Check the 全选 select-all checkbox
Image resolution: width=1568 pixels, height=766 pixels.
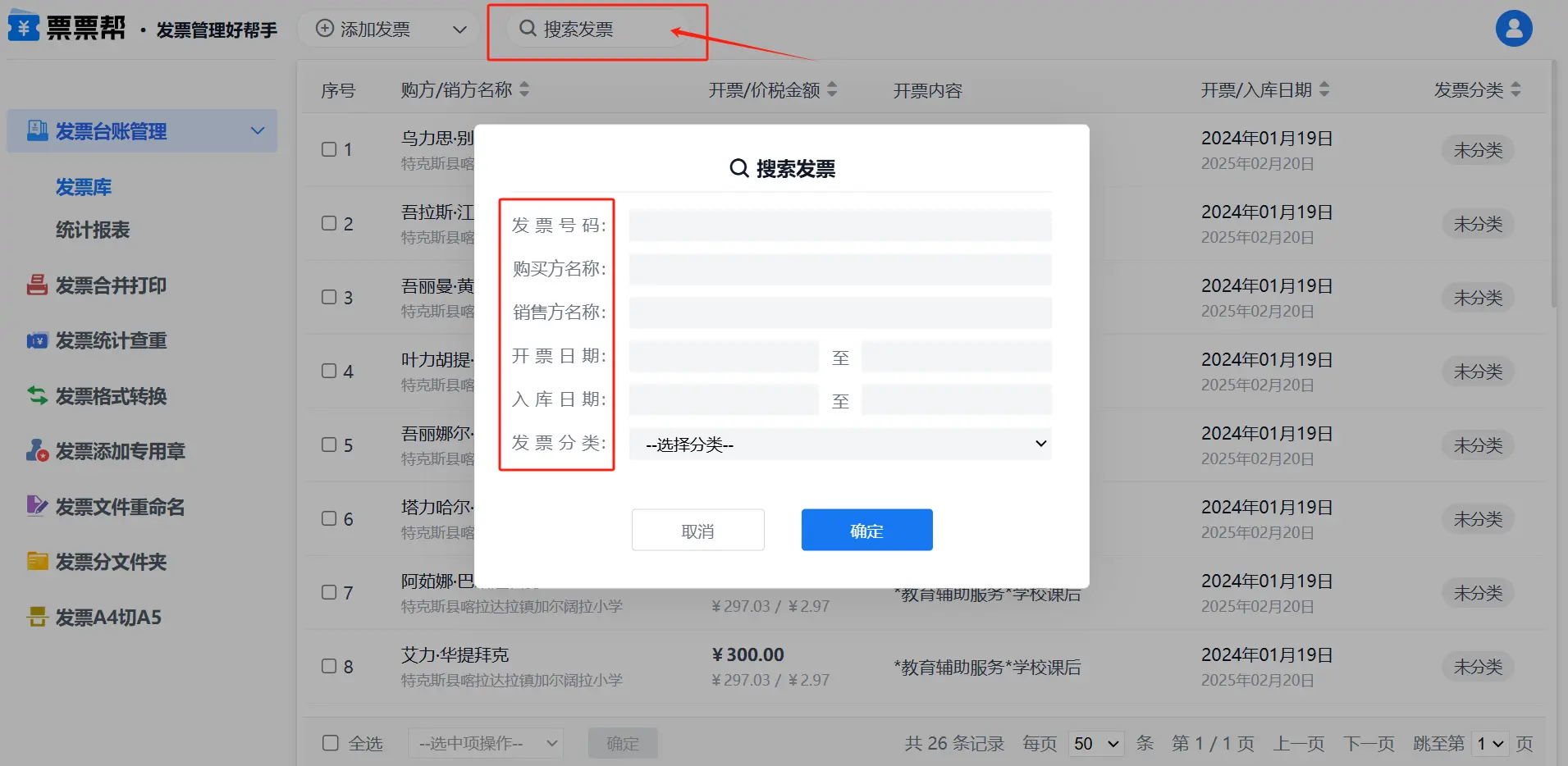(x=331, y=743)
